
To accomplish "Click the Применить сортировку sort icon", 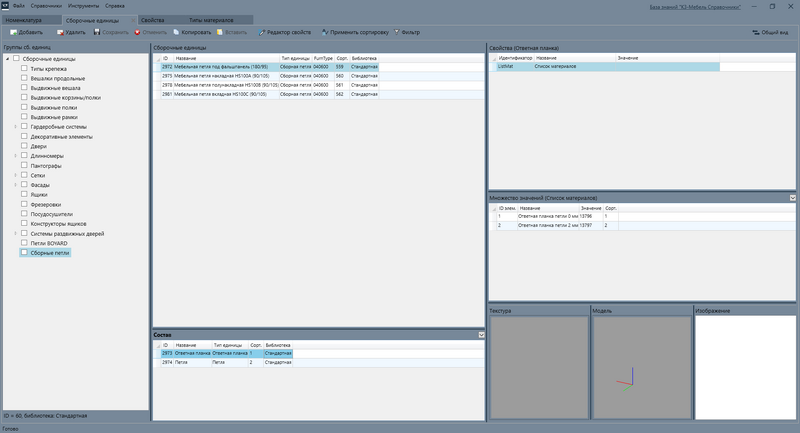I will point(324,32).
